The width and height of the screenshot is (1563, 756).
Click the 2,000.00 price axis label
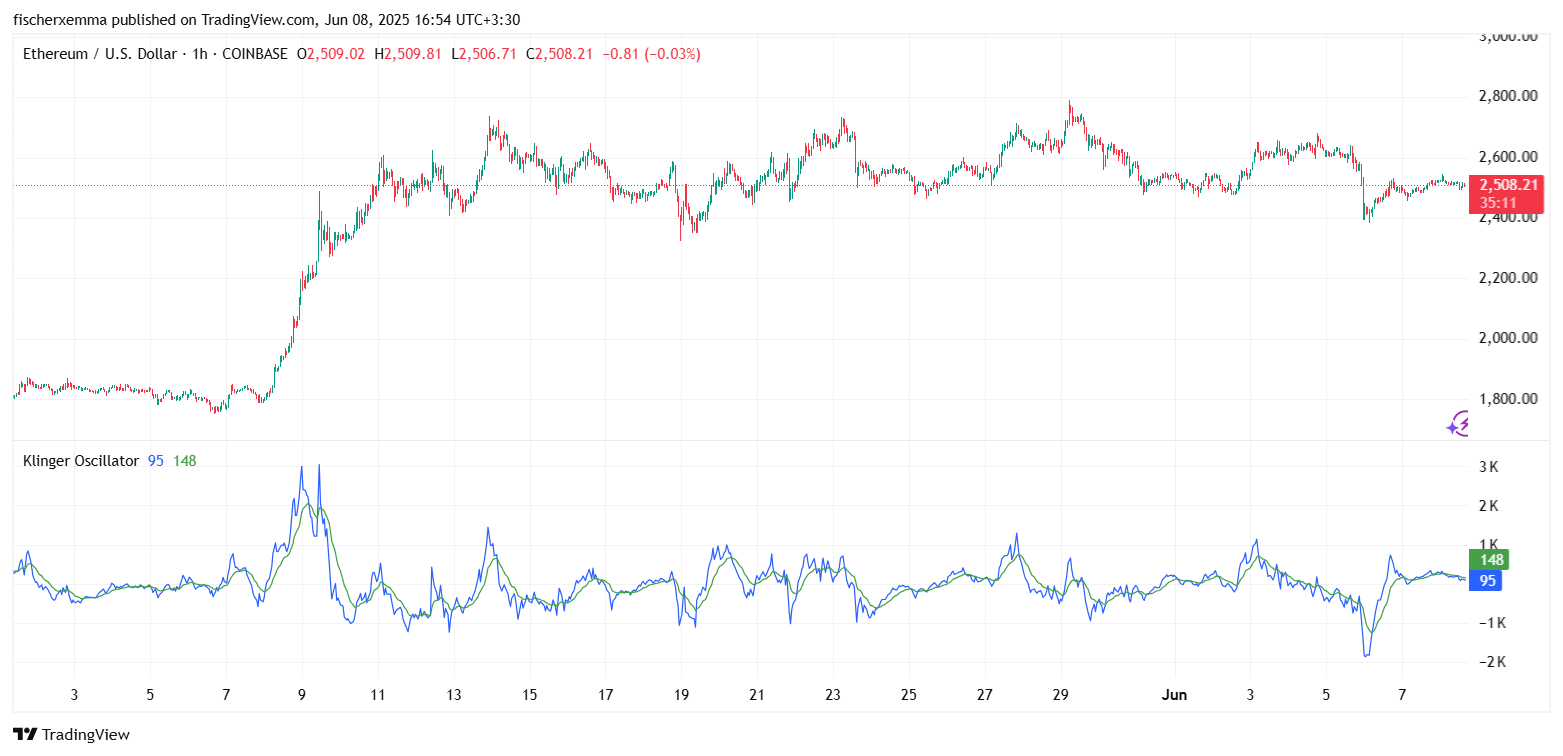point(1507,338)
